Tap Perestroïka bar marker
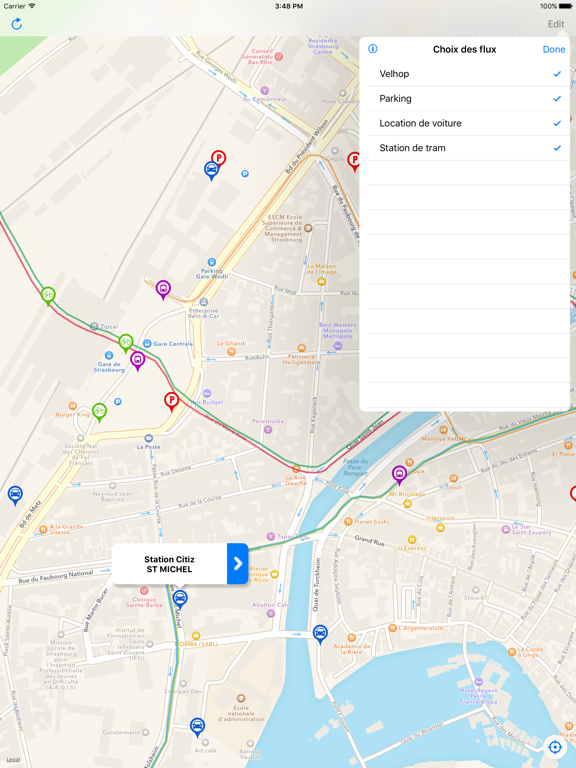 click(x=267, y=430)
